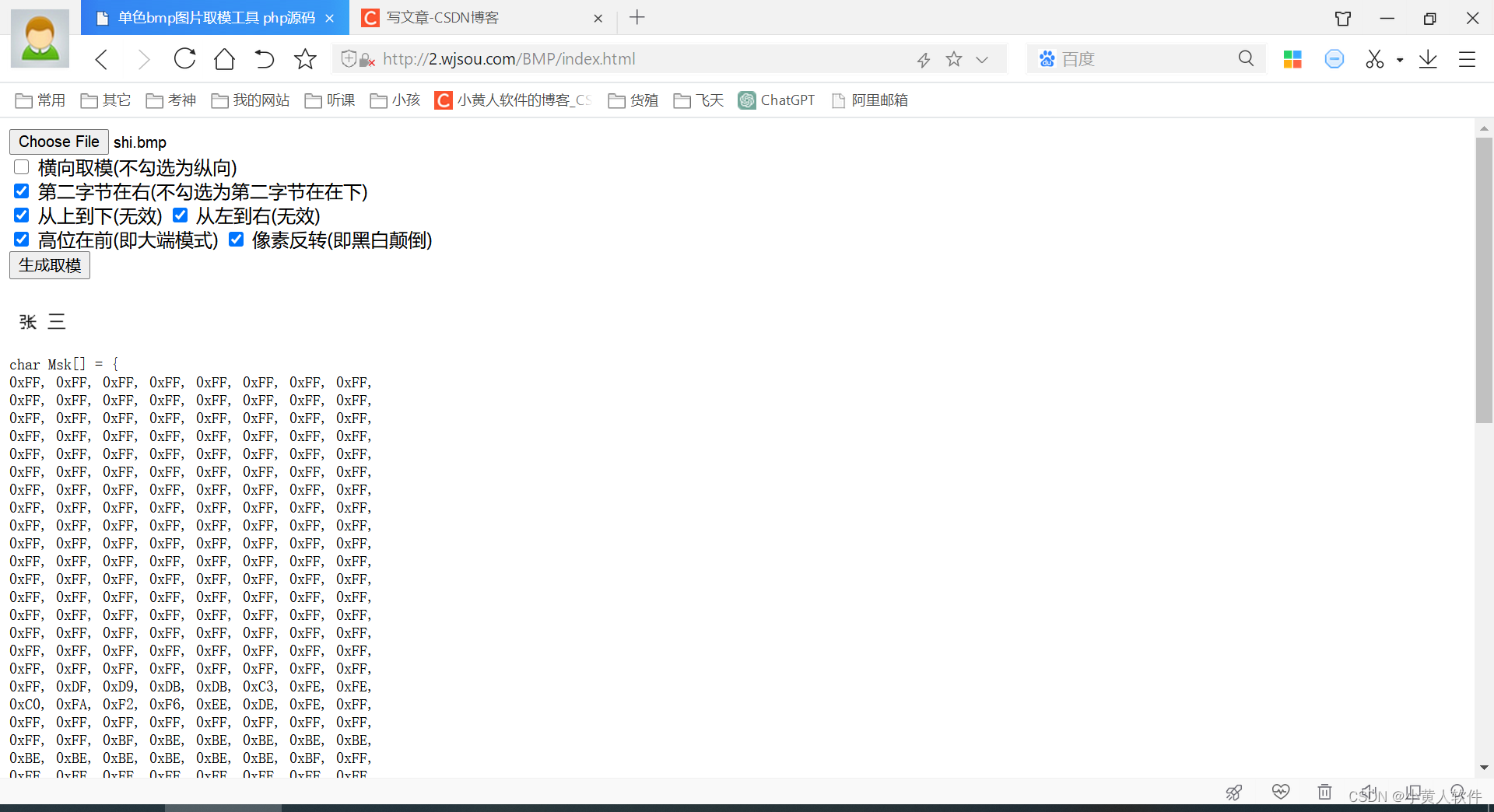Click the 生成取模 button

50,265
